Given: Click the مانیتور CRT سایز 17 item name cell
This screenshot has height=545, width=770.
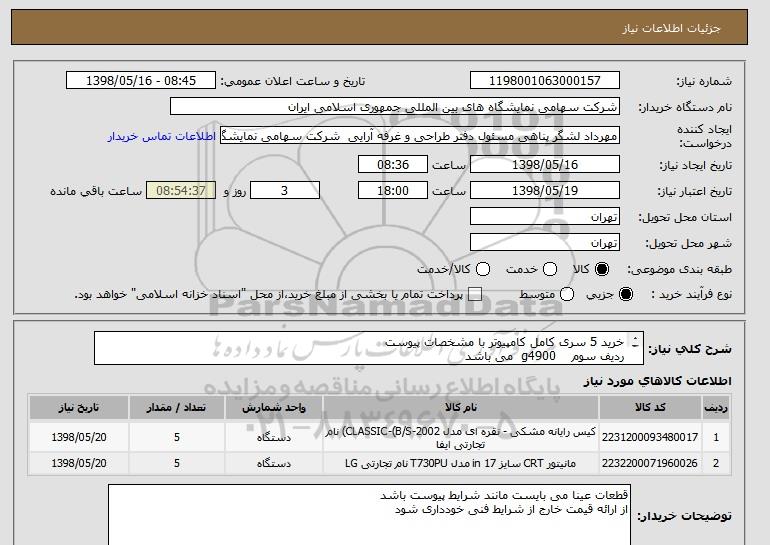Looking at the screenshot, I should coord(461,463).
